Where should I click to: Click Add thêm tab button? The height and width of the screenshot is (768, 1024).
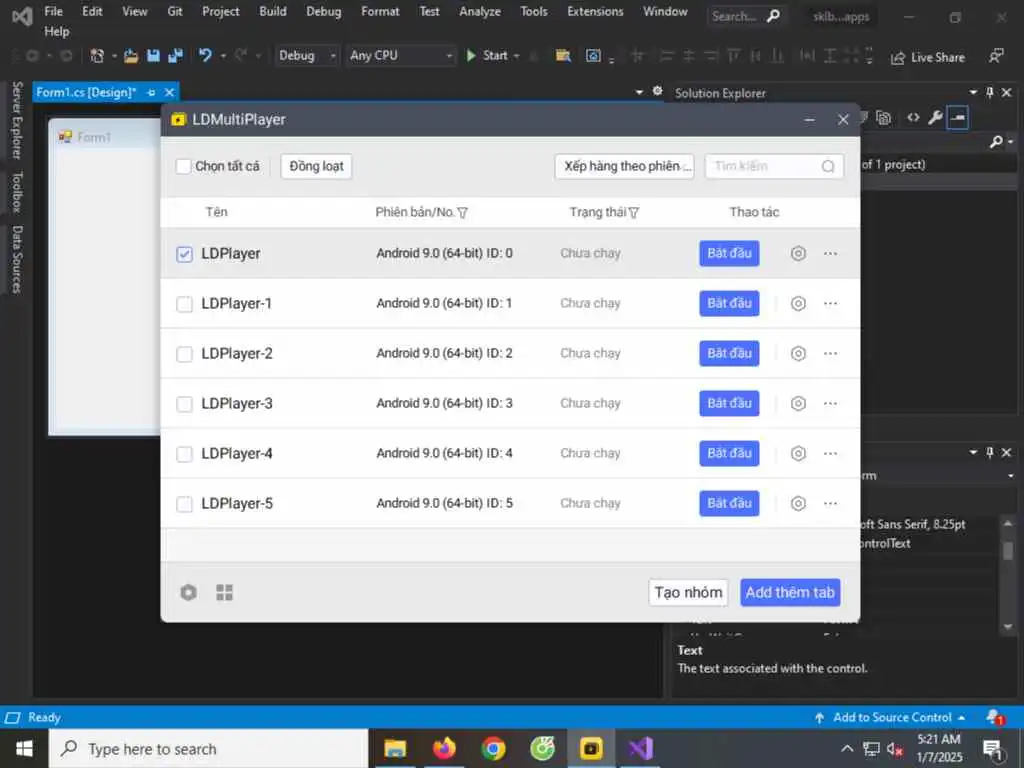coord(790,592)
